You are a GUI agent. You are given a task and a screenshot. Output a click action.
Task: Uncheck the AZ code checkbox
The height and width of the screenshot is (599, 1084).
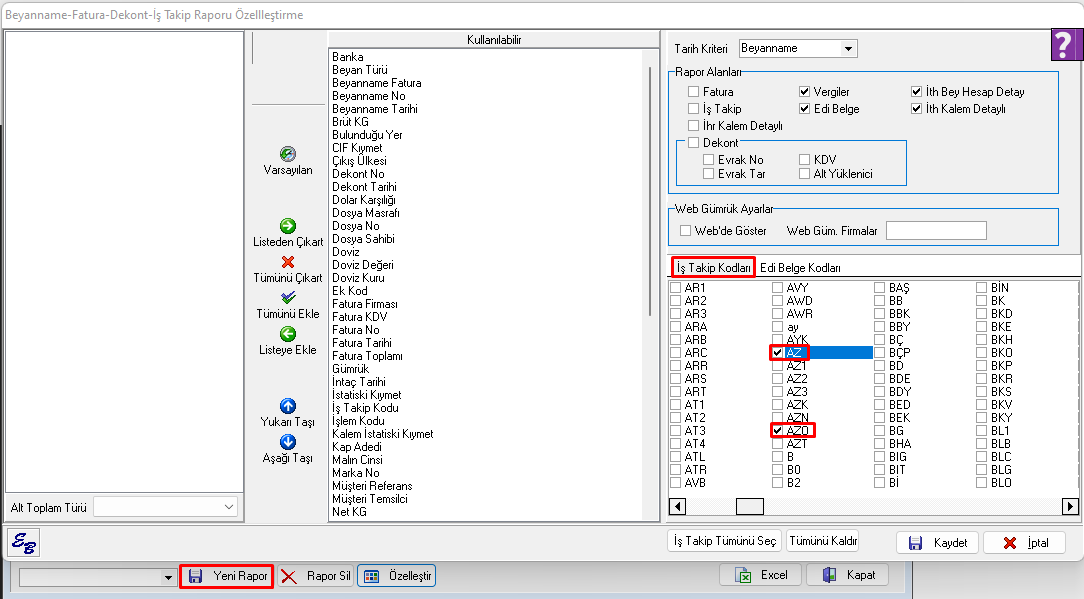point(777,353)
